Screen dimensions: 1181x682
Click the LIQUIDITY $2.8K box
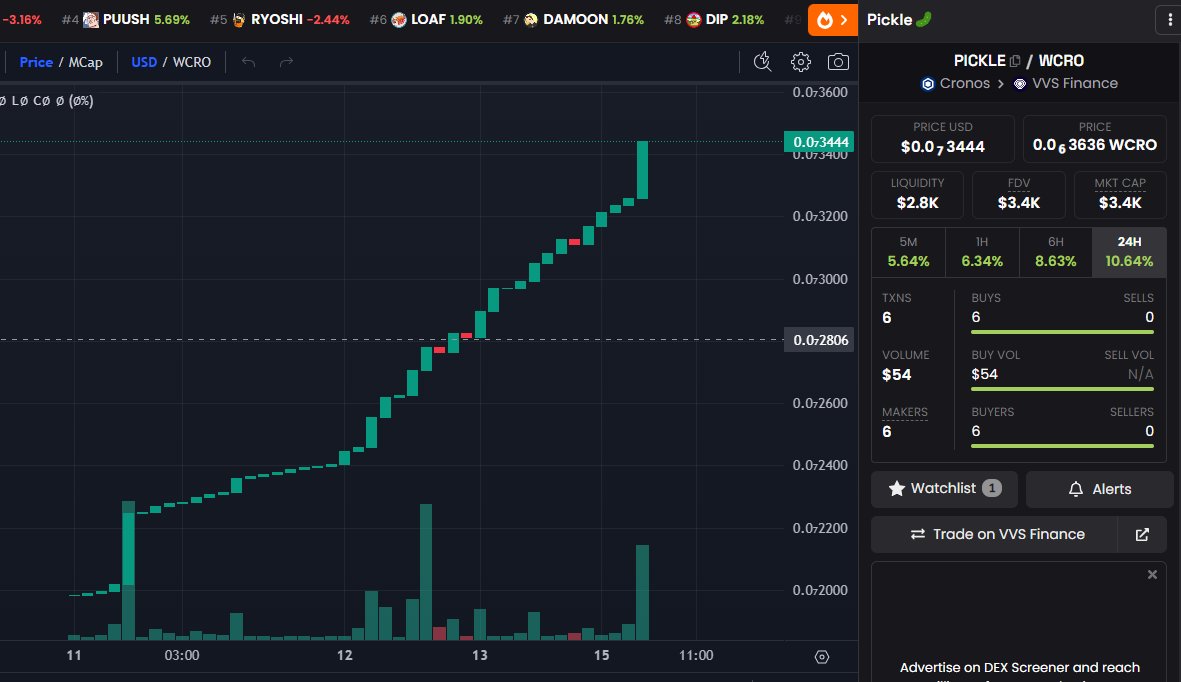917,194
